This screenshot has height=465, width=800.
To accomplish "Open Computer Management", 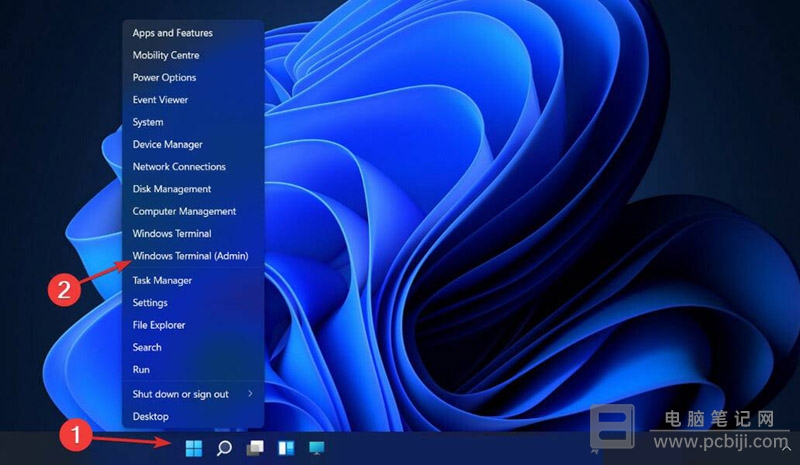I will [x=184, y=211].
